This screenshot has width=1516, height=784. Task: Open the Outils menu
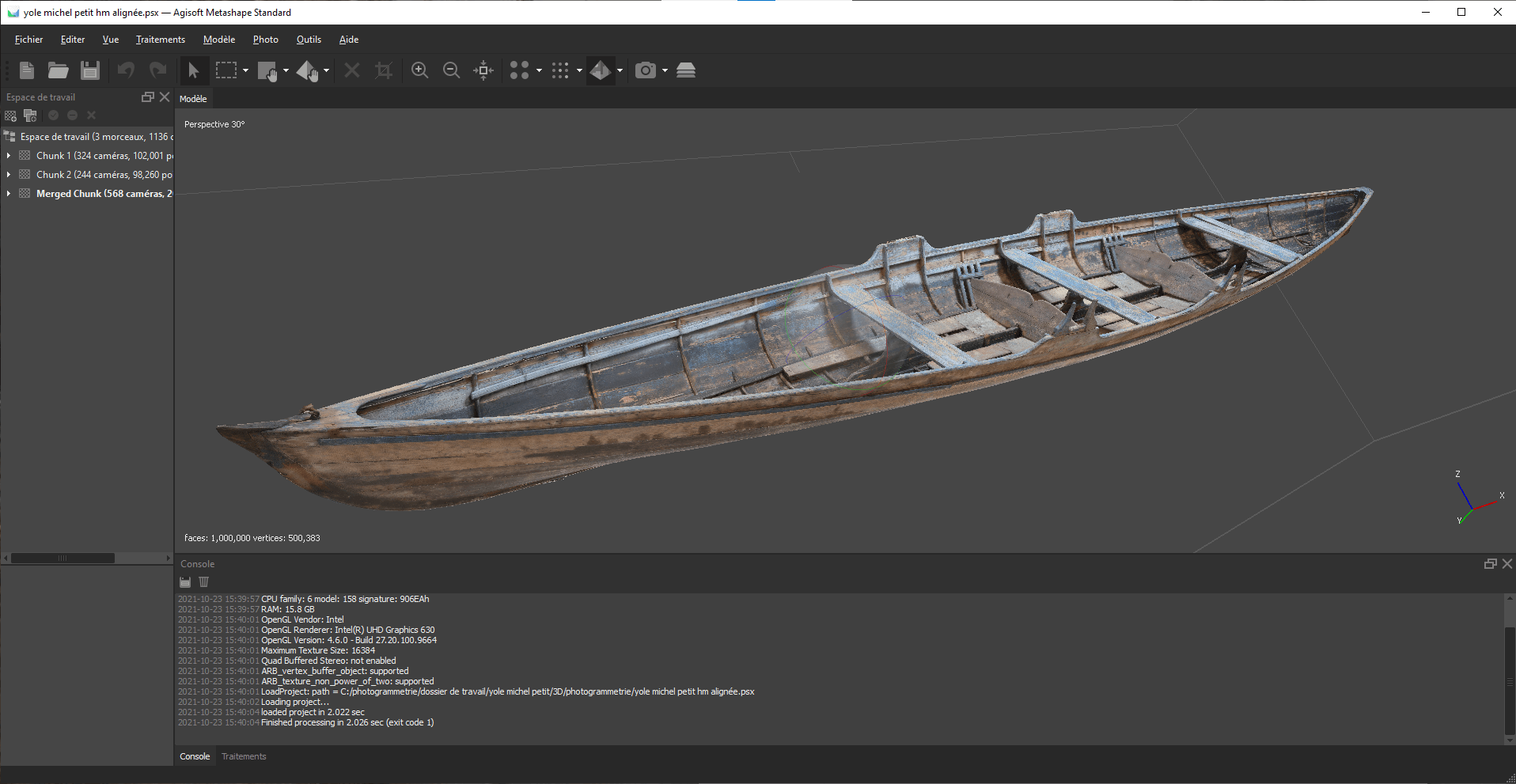click(x=309, y=40)
